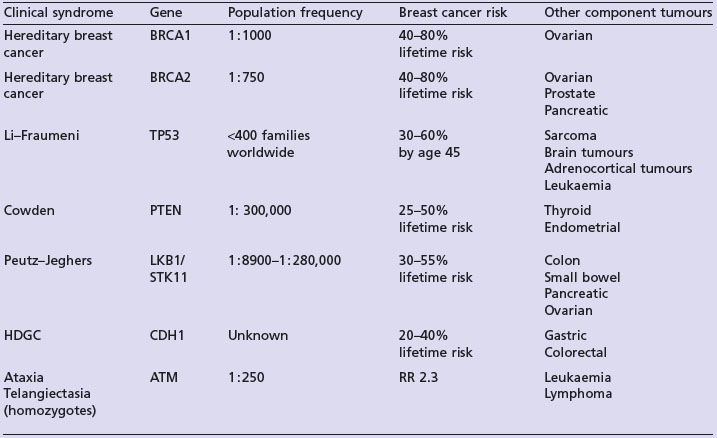Click the Gene column header
The image size is (717, 438).
coord(165,13)
